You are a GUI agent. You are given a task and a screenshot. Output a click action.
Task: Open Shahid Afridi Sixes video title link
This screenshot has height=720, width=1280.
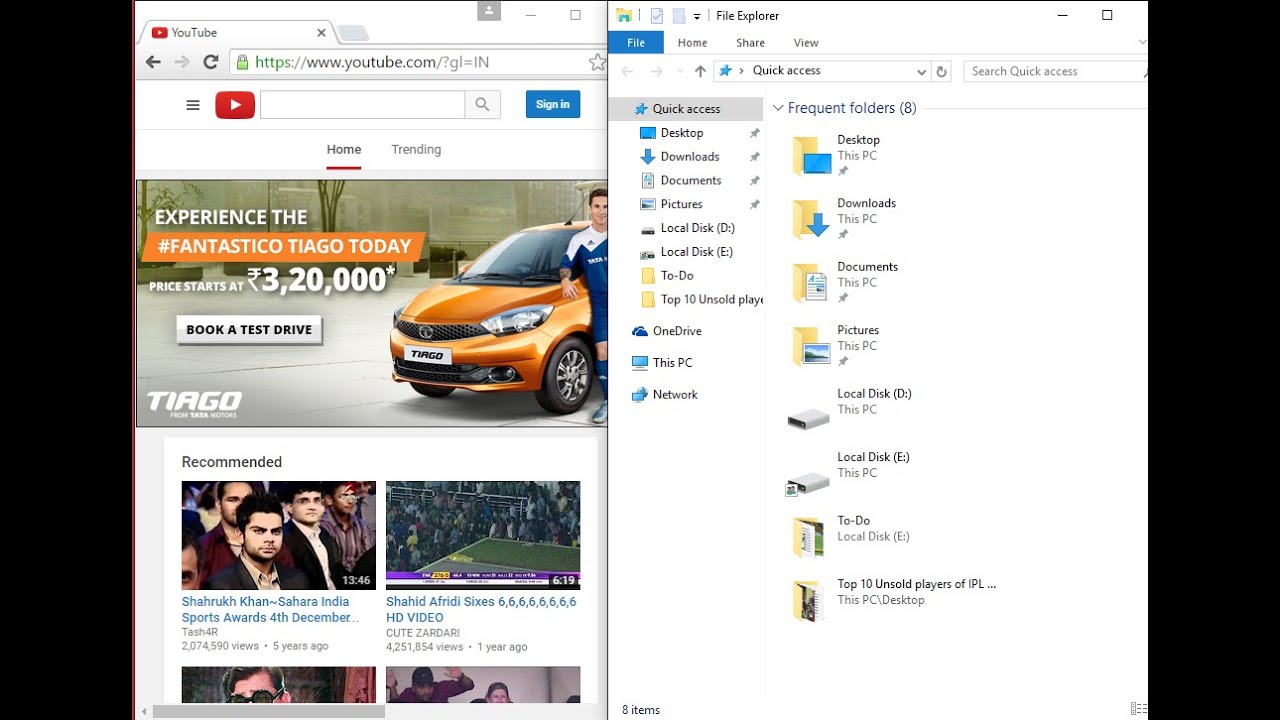(481, 609)
